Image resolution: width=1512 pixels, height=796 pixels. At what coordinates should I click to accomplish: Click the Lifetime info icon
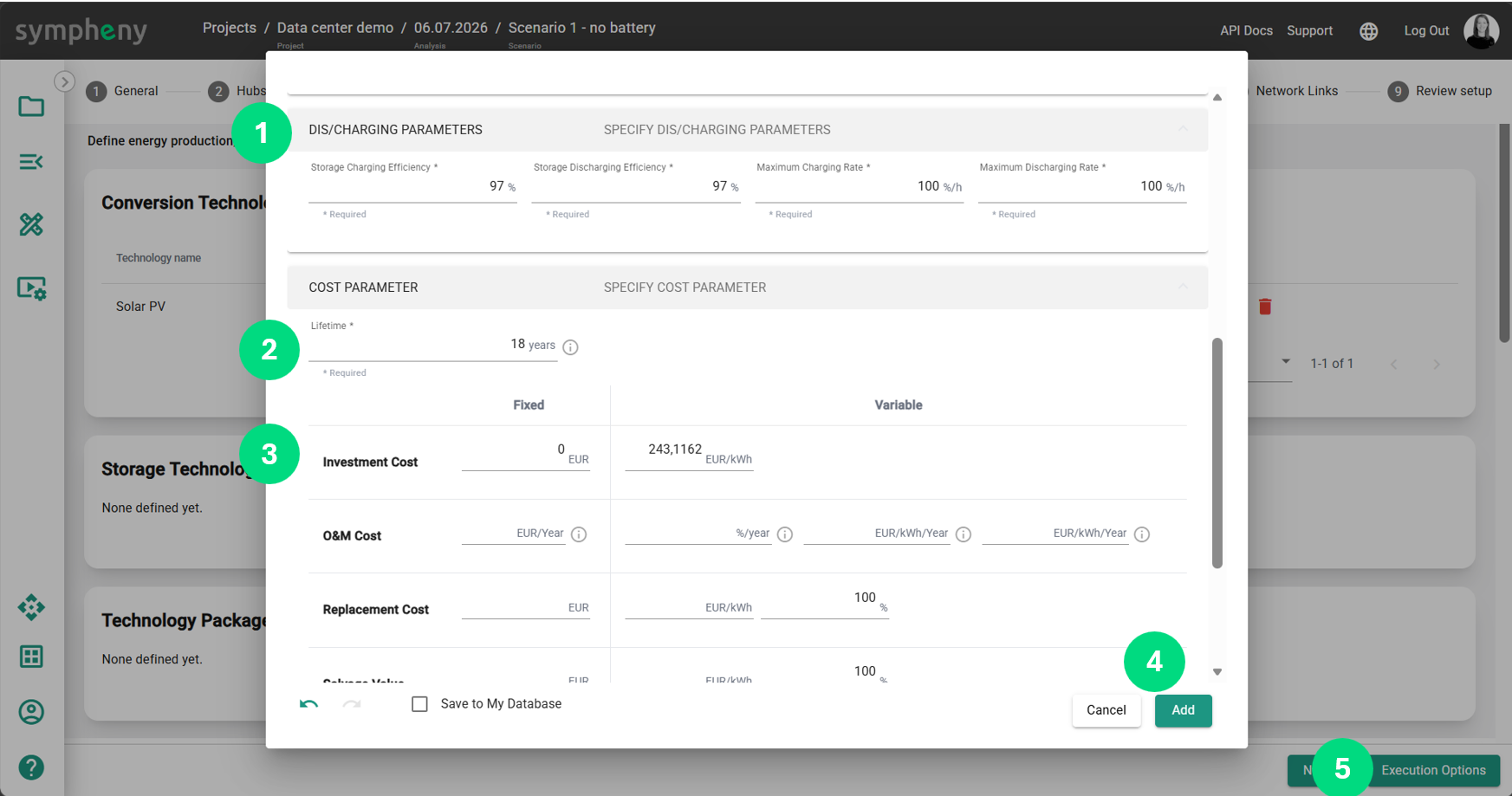(570, 347)
